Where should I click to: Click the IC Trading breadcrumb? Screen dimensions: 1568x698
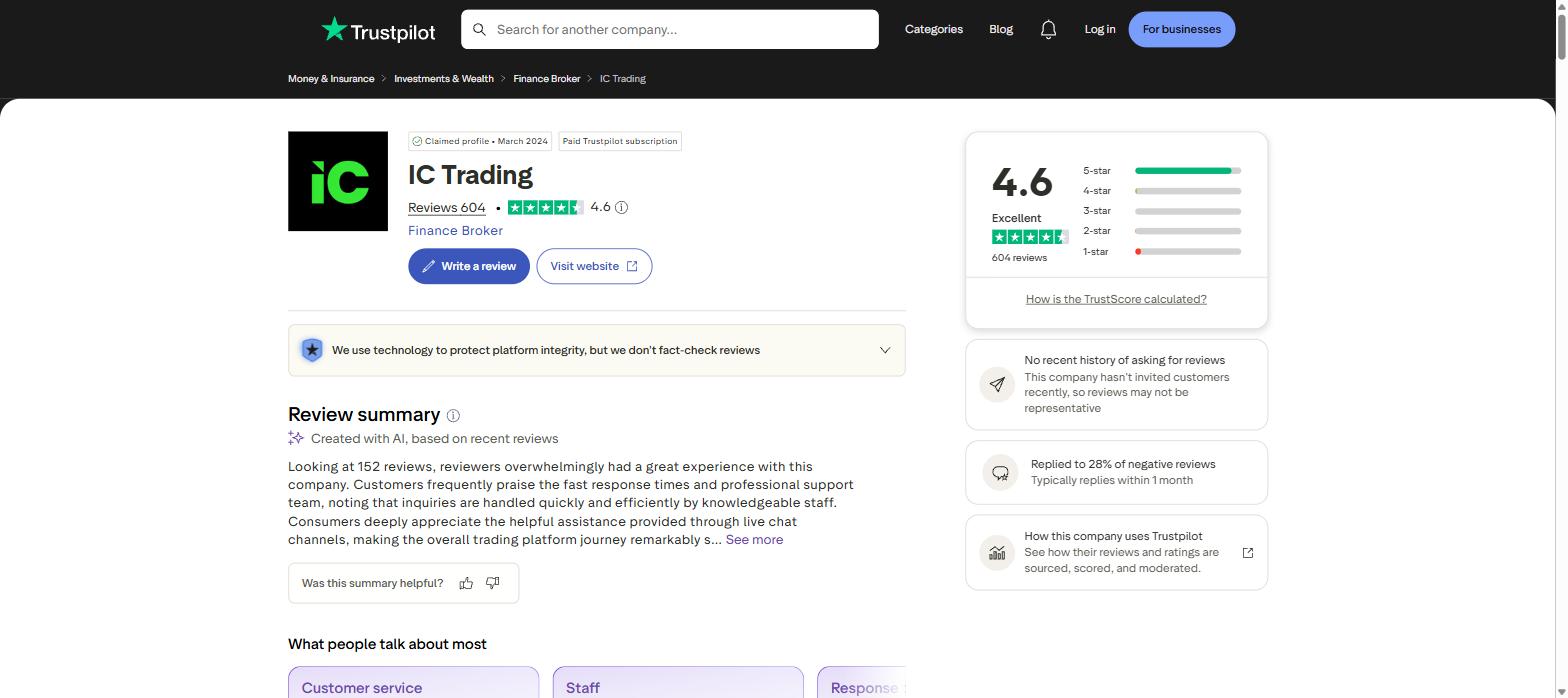point(623,79)
